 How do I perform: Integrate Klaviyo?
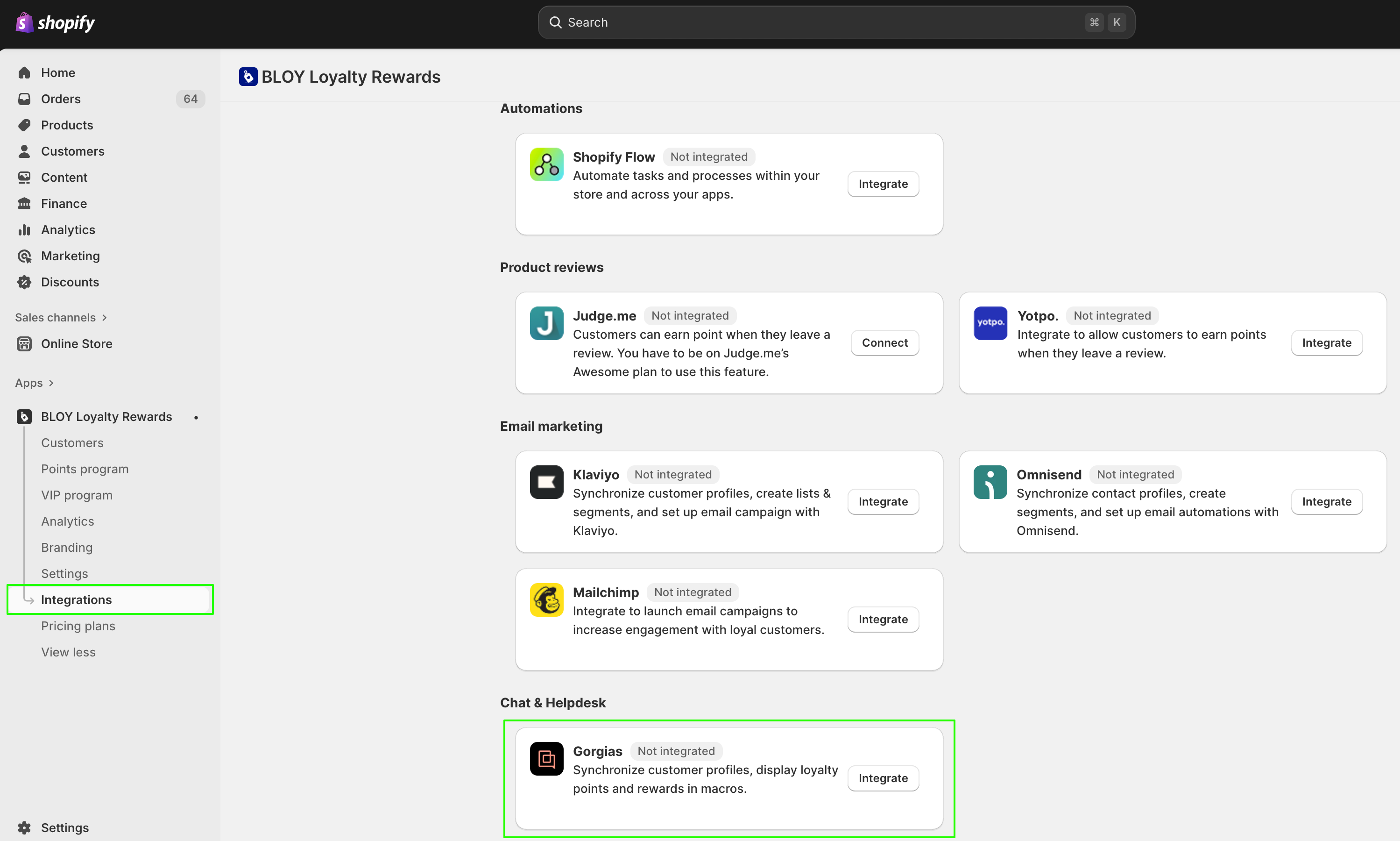884,502
